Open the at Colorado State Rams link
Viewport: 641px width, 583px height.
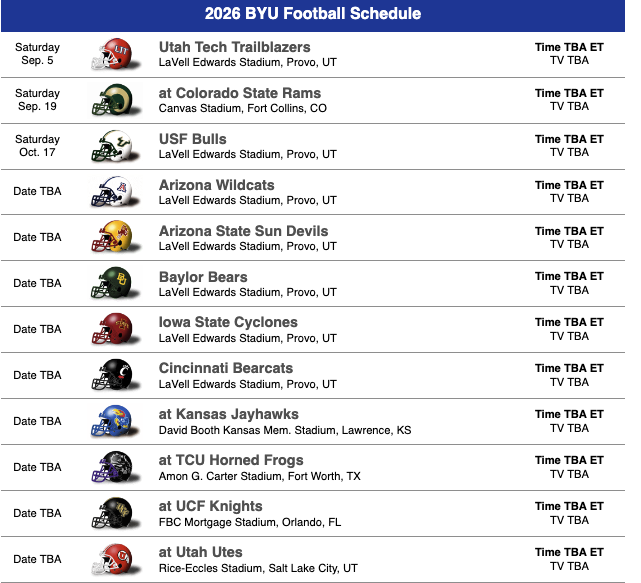240,93
